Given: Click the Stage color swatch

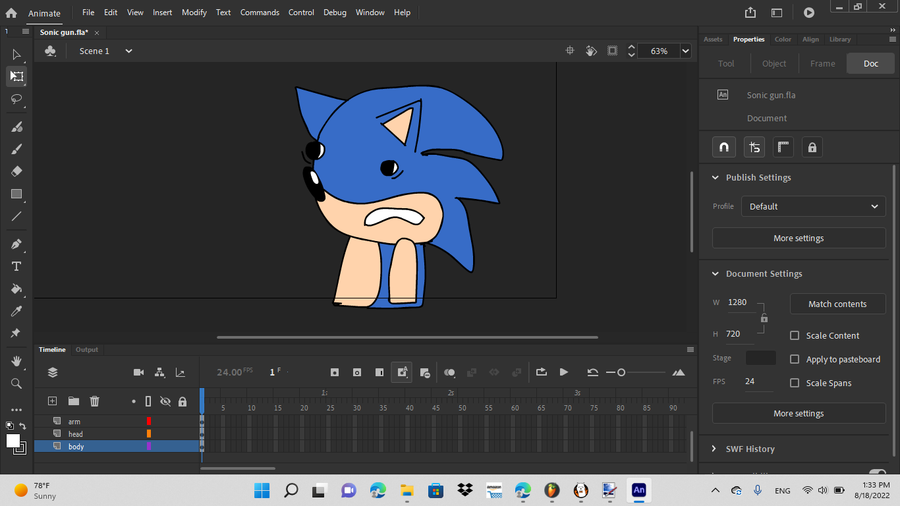Looking at the screenshot, I should (x=760, y=358).
